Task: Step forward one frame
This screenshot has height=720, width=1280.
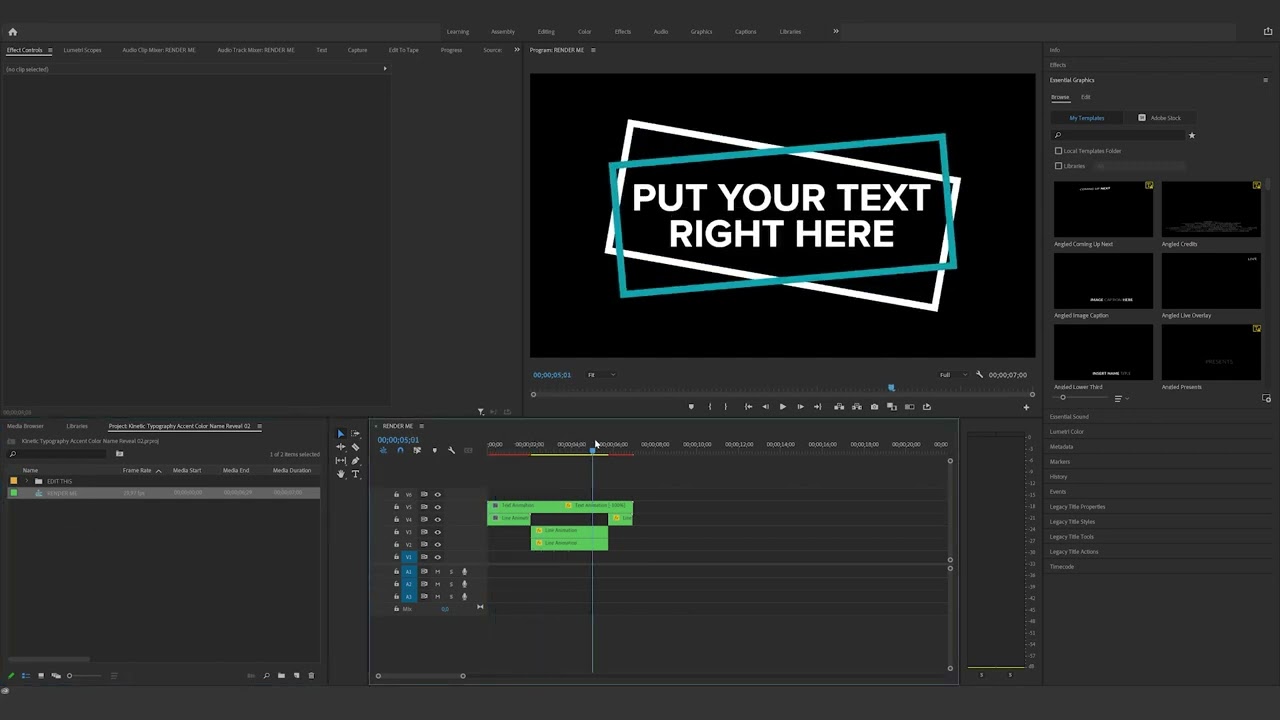Action: coord(800,407)
